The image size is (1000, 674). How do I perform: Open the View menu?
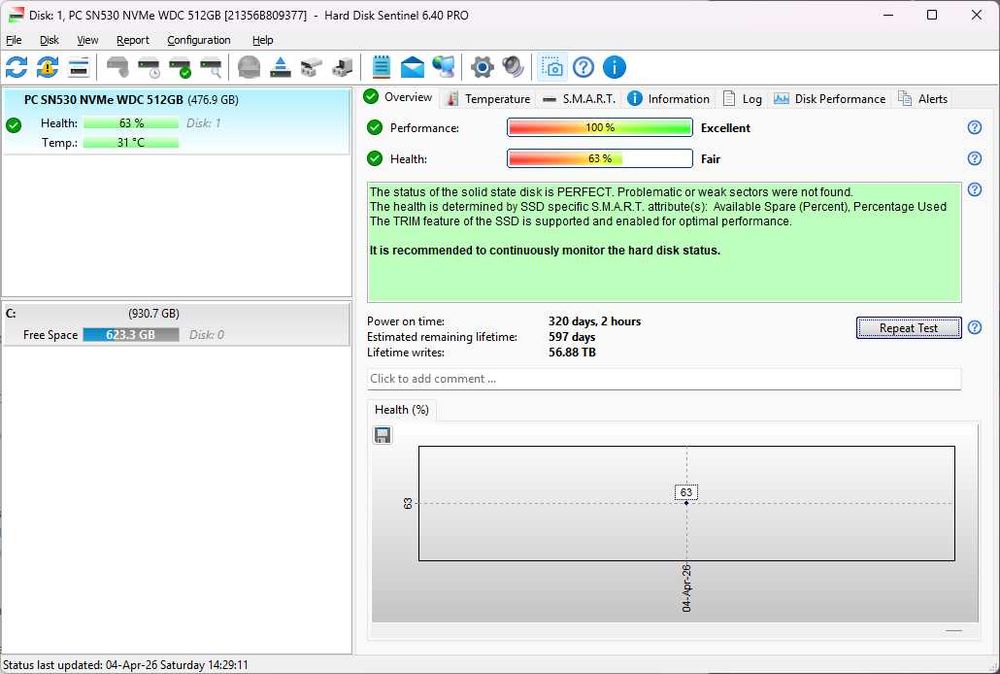87,40
